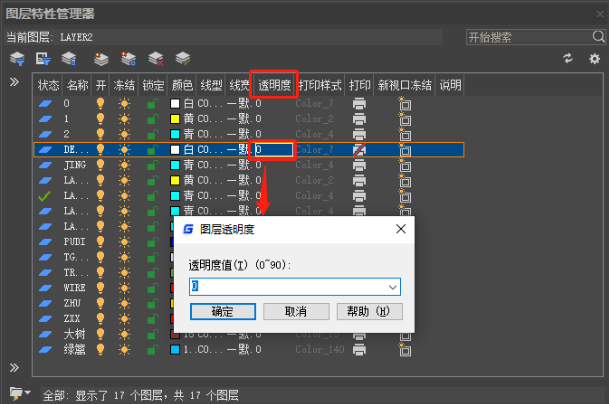Open the transparency value dropdown arrow

point(393,287)
